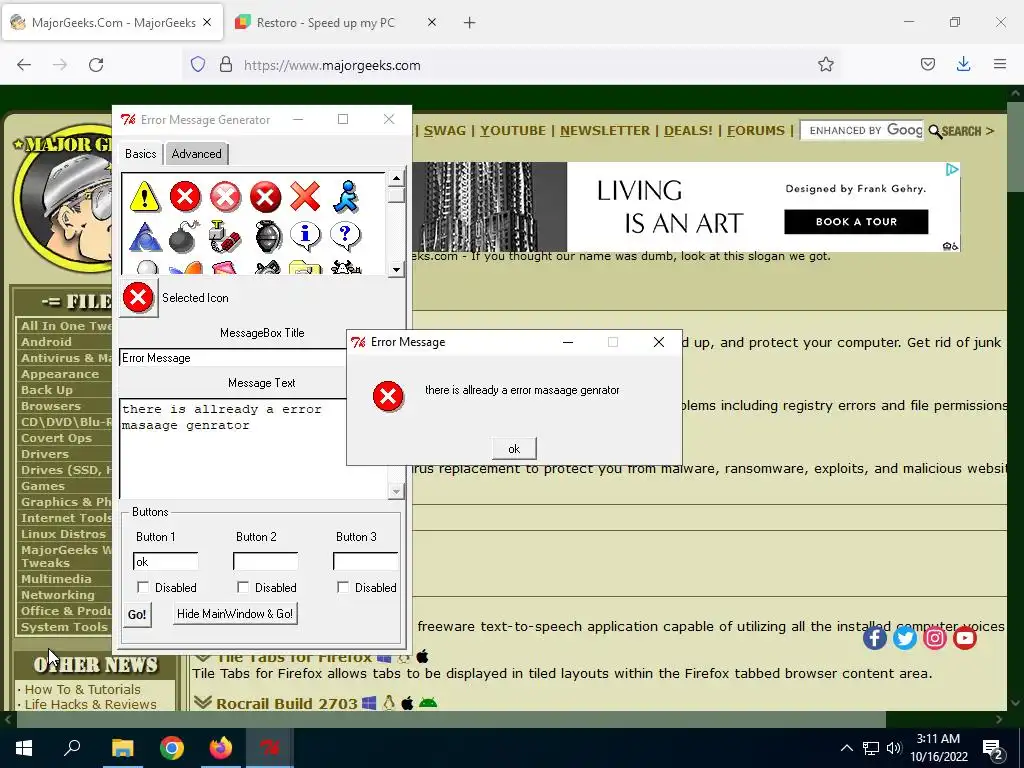The width and height of the screenshot is (1024, 768).
Task: Open How To & Tutorials link
Action: click(82, 690)
